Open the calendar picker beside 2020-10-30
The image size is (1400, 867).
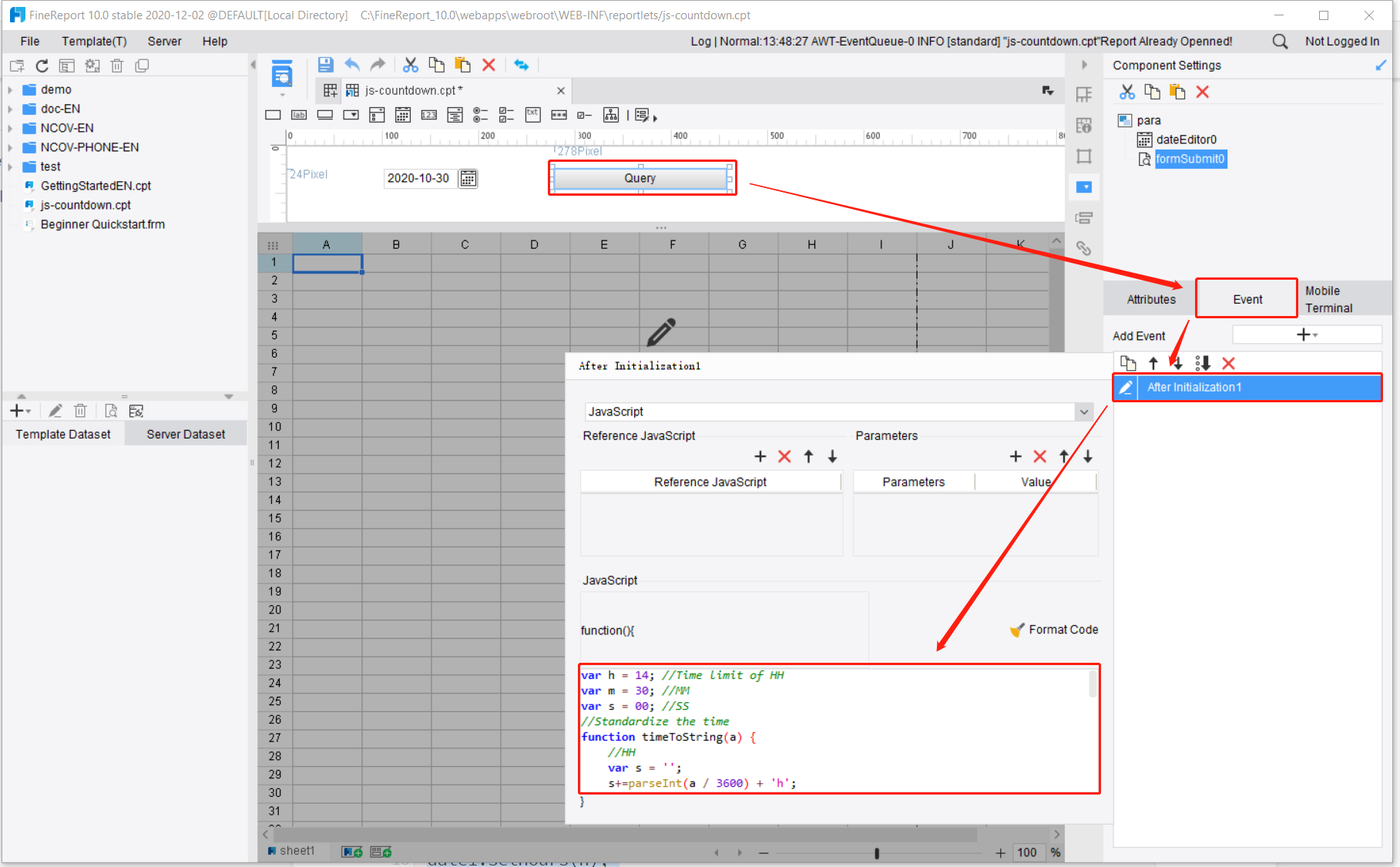[468, 179]
